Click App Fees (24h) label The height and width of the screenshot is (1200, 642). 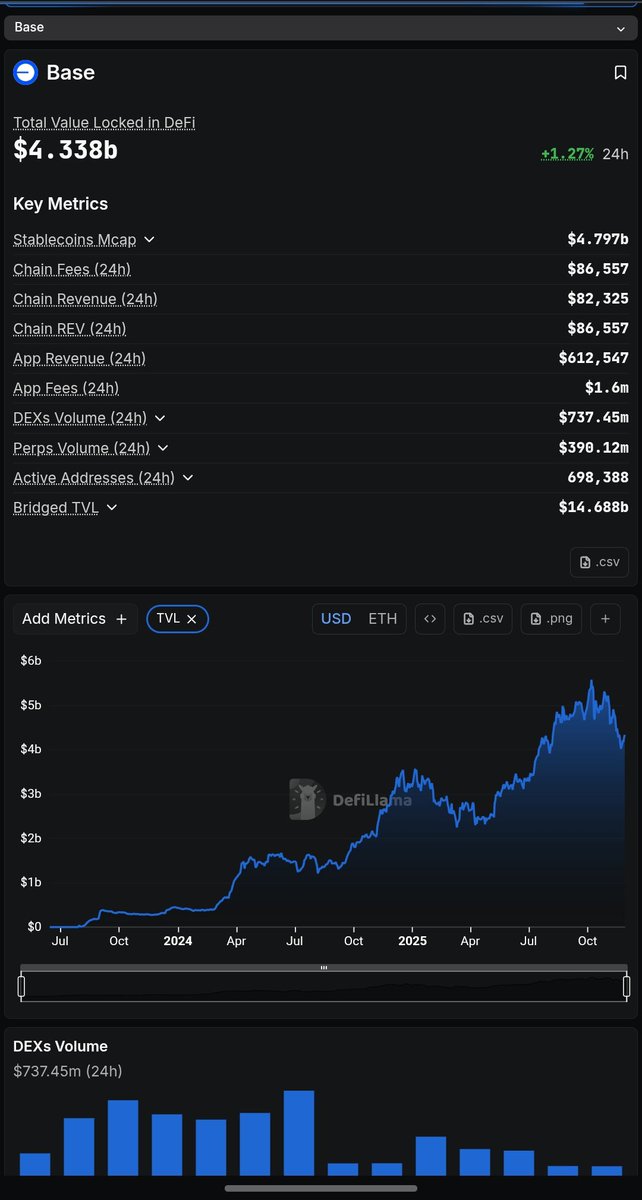point(66,388)
